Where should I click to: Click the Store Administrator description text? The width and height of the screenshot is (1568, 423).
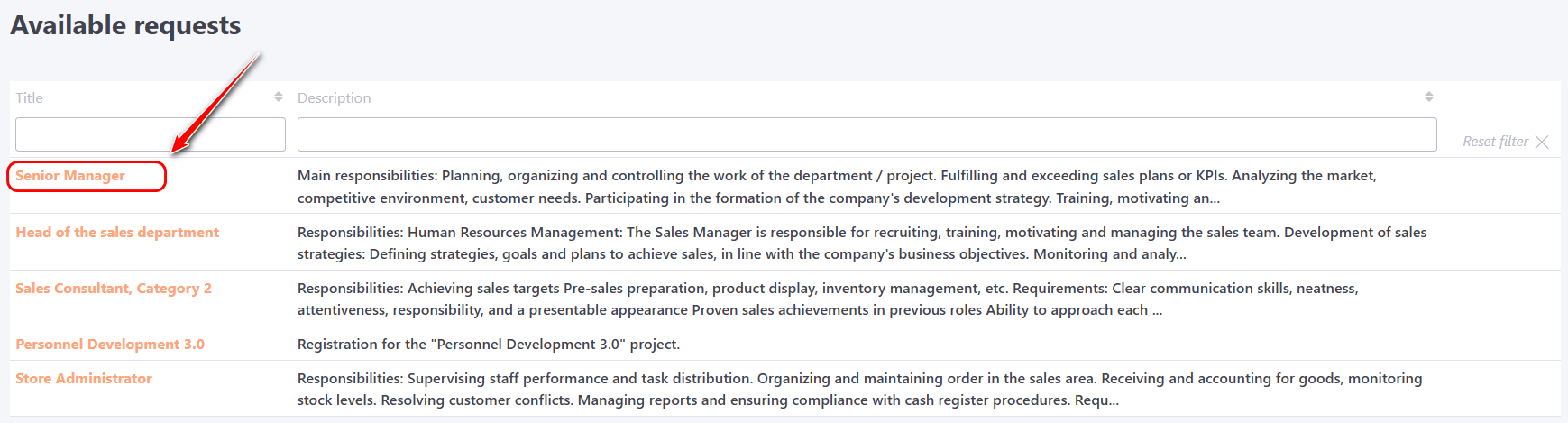(859, 390)
